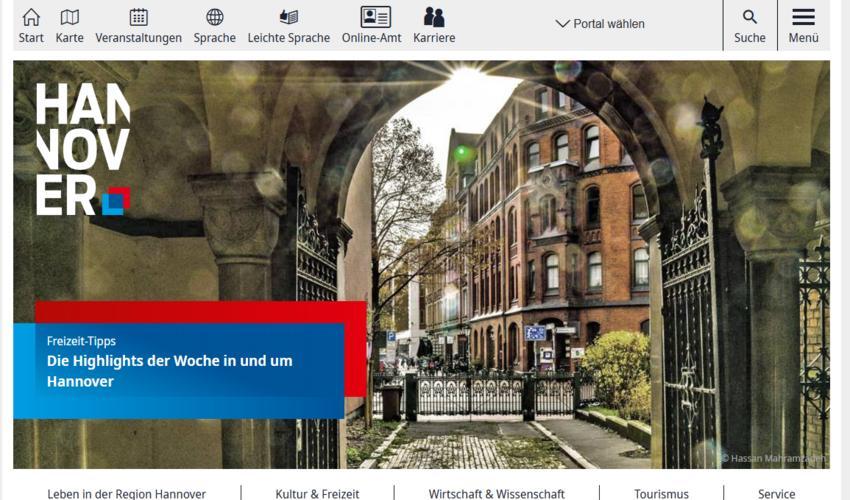Open the Karriere people icon
Image resolution: width=850 pixels, height=500 pixels.
pyautogui.click(x=434, y=17)
